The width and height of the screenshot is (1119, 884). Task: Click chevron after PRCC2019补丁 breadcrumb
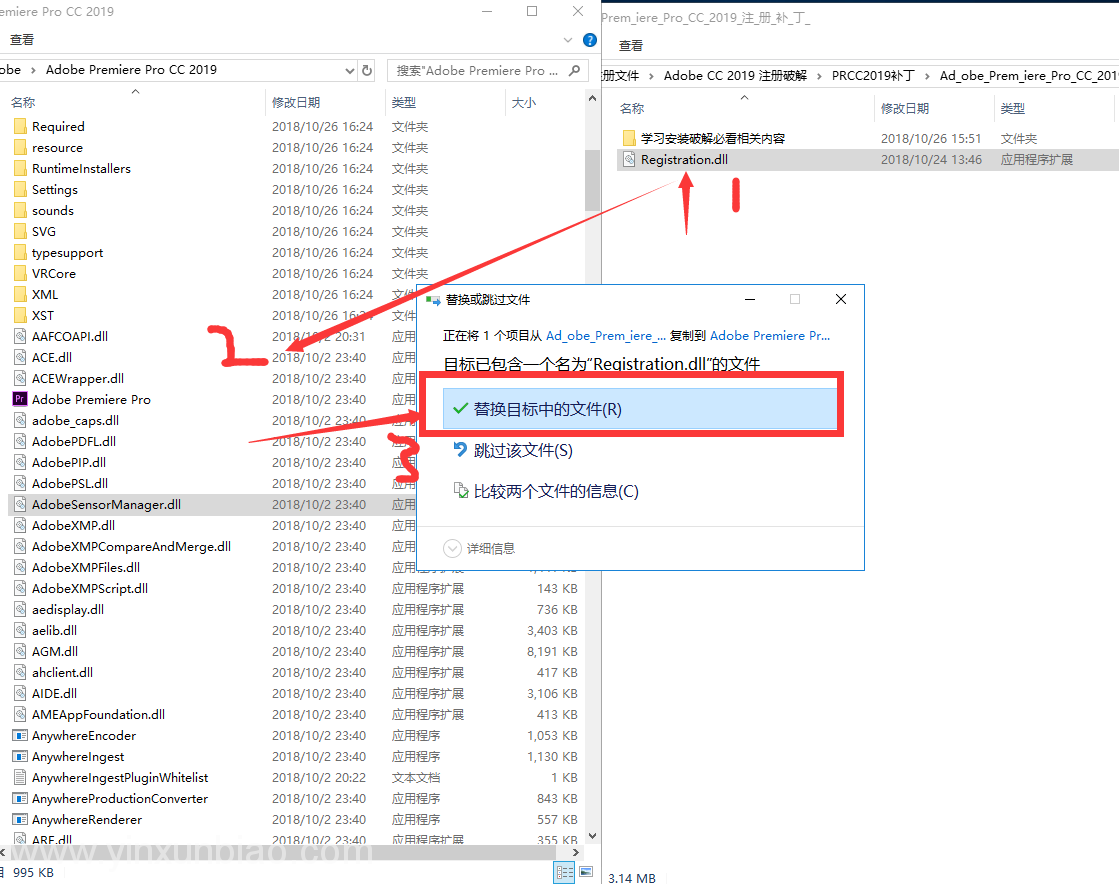[x=927, y=76]
